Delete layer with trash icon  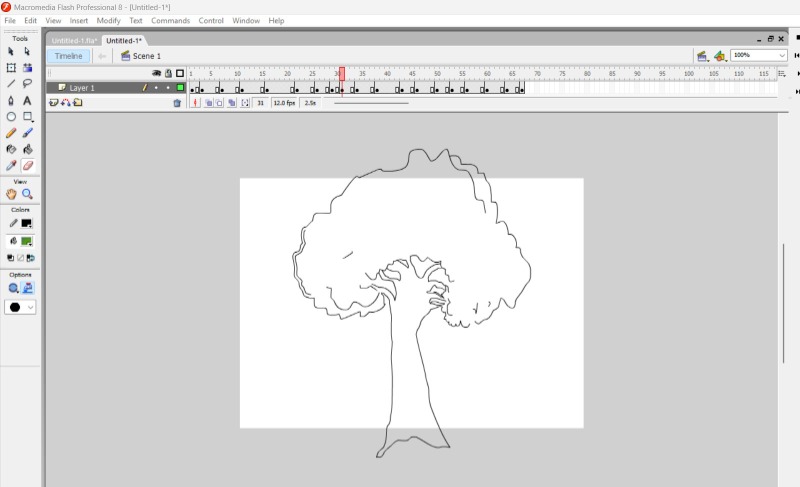click(x=177, y=103)
